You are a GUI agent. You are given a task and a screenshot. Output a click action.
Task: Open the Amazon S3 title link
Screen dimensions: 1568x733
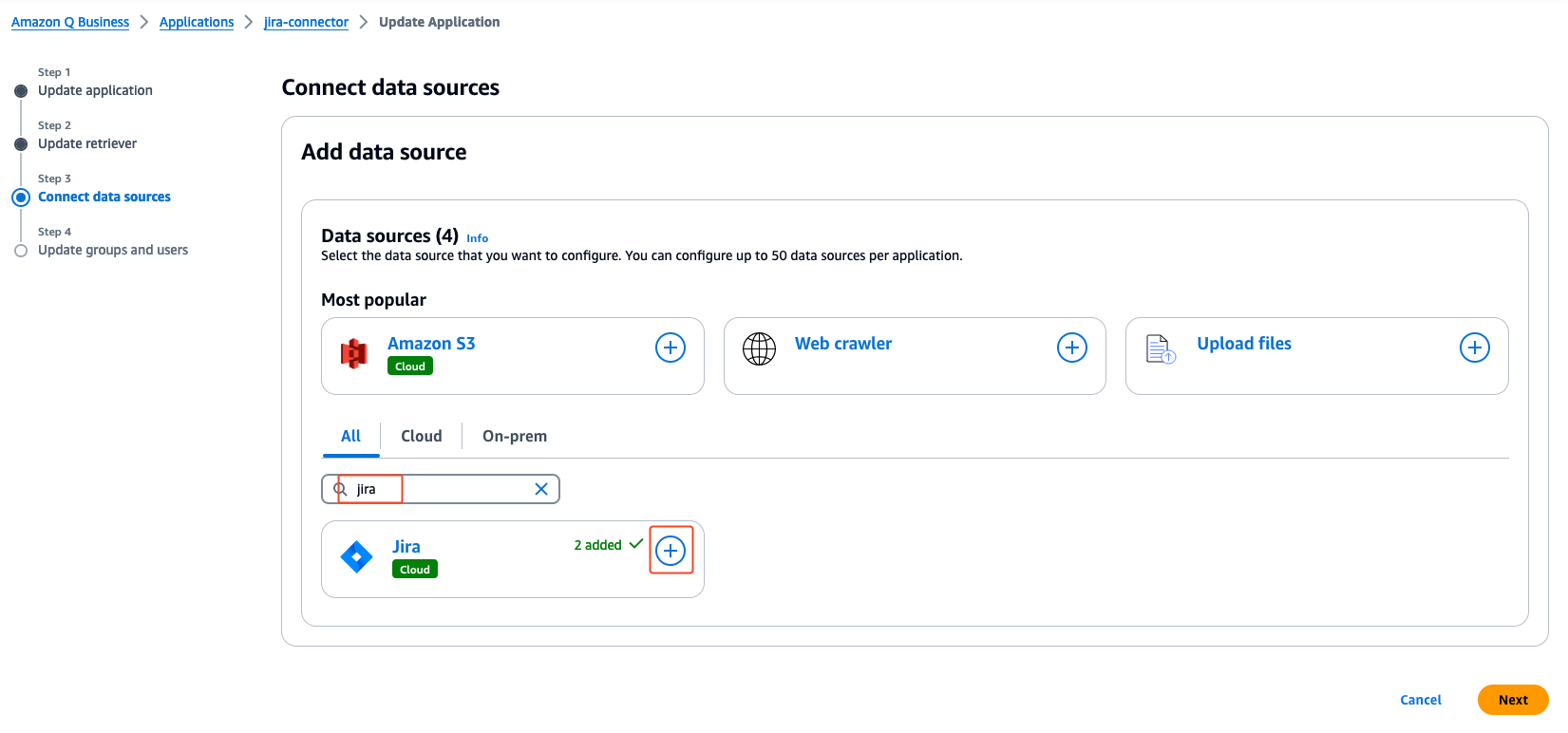(x=431, y=344)
